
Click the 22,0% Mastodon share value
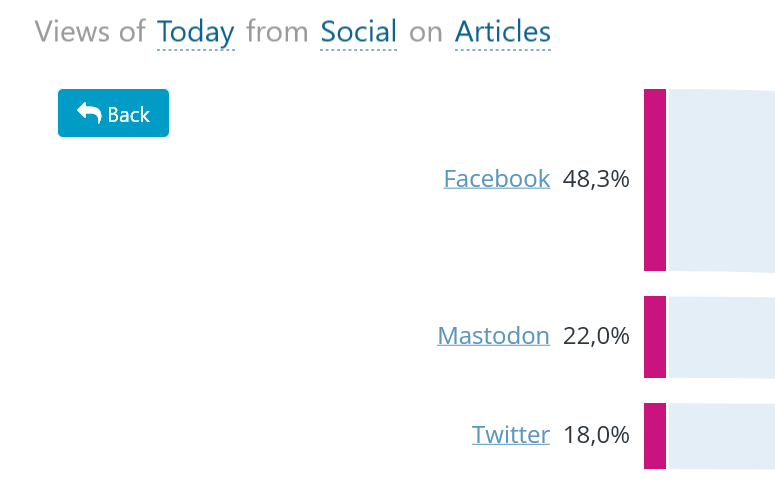(596, 336)
